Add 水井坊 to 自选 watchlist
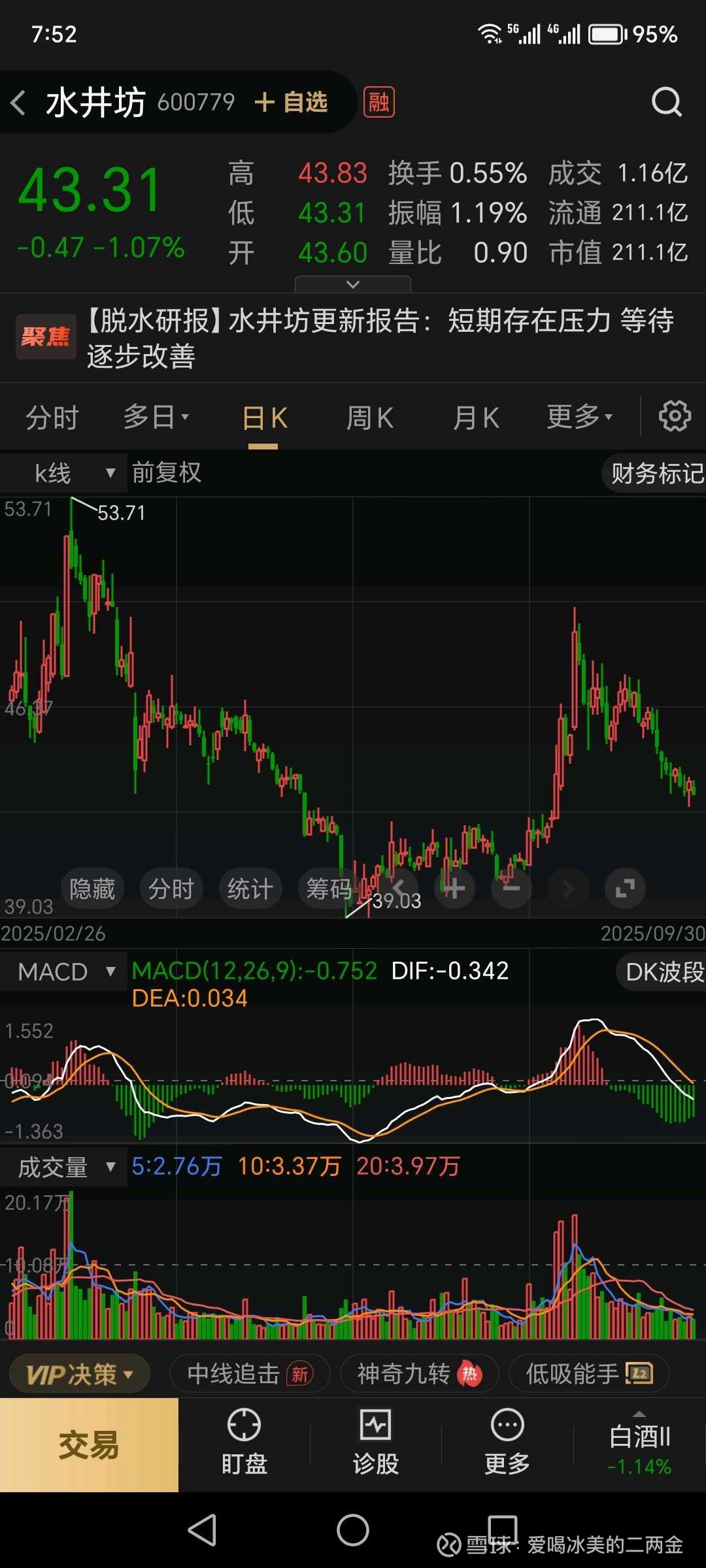706x1568 pixels. coord(291,103)
